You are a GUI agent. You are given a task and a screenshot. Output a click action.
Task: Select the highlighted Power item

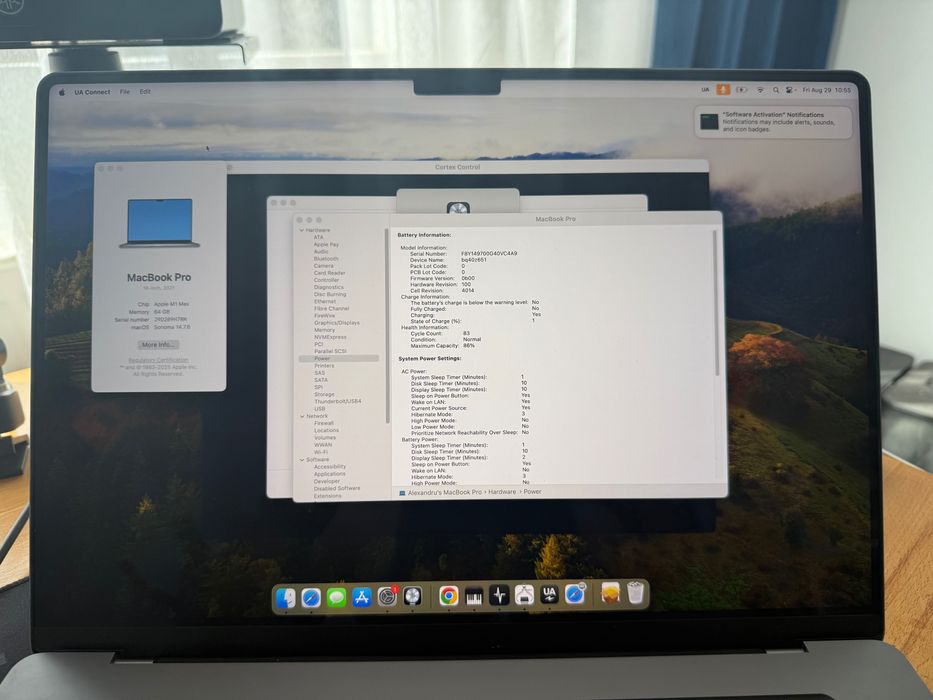pos(339,359)
